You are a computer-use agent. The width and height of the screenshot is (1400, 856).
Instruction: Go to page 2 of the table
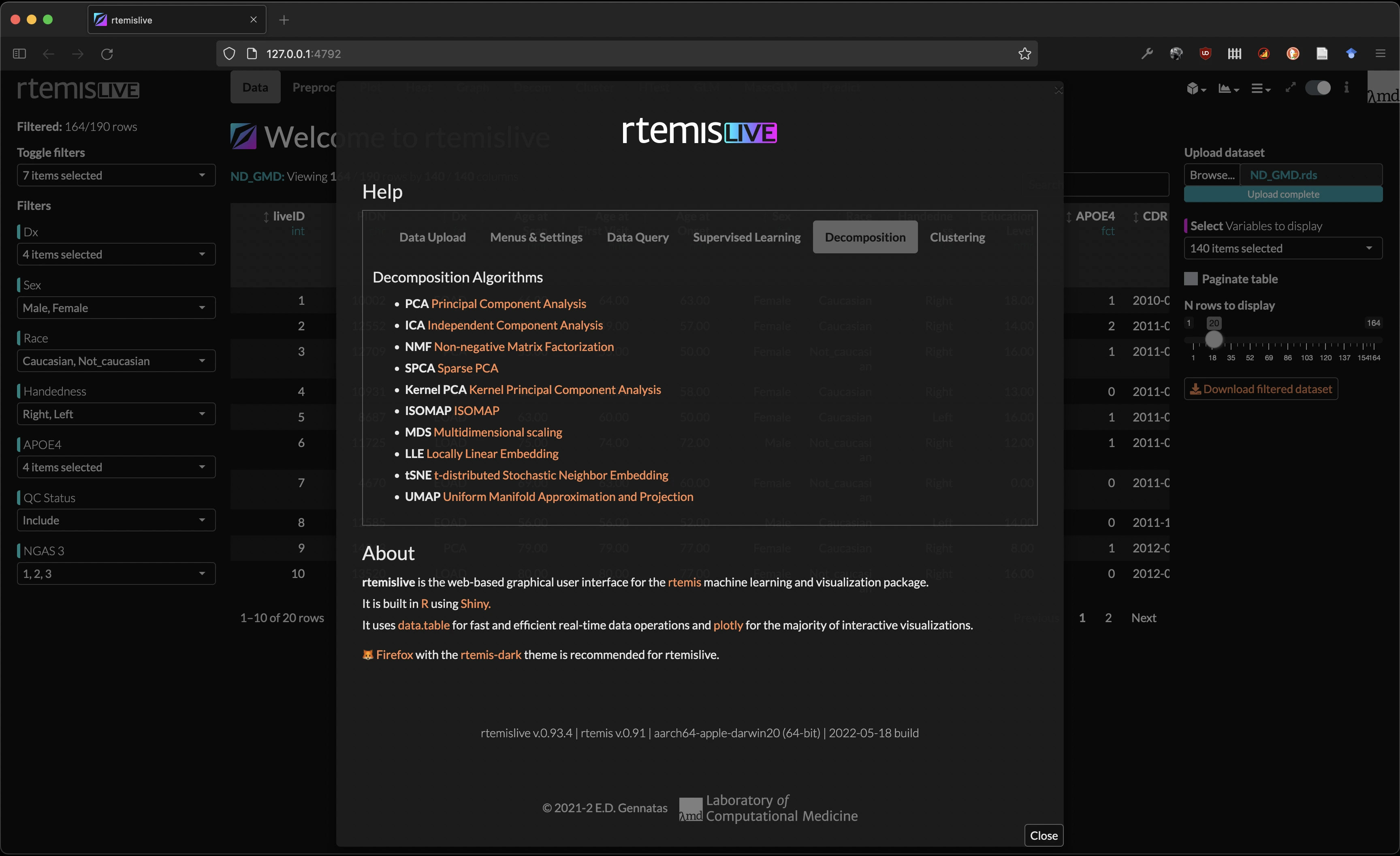pos(1108,618)
